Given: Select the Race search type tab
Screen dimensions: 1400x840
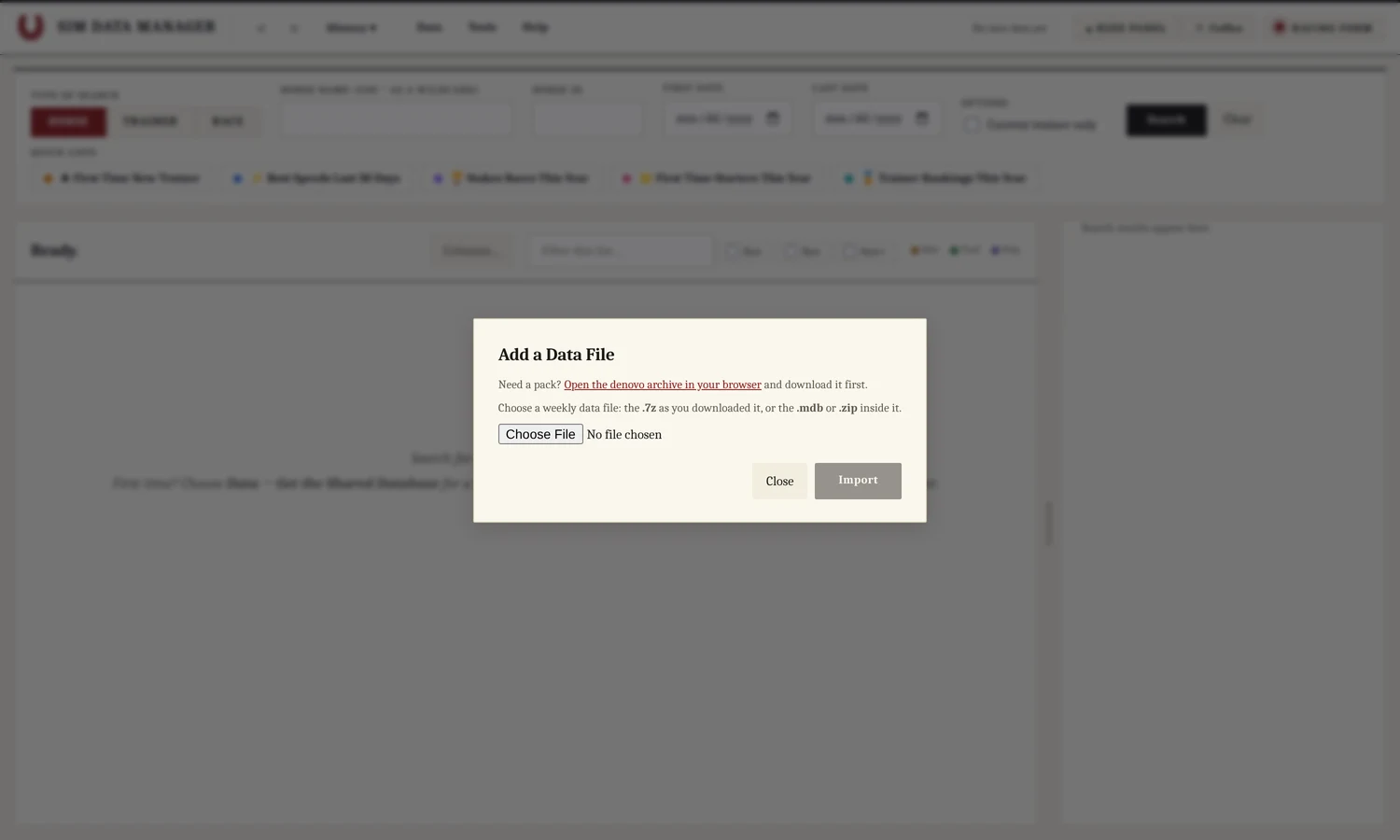Looking at the screenshot, I should coord(228,121).
